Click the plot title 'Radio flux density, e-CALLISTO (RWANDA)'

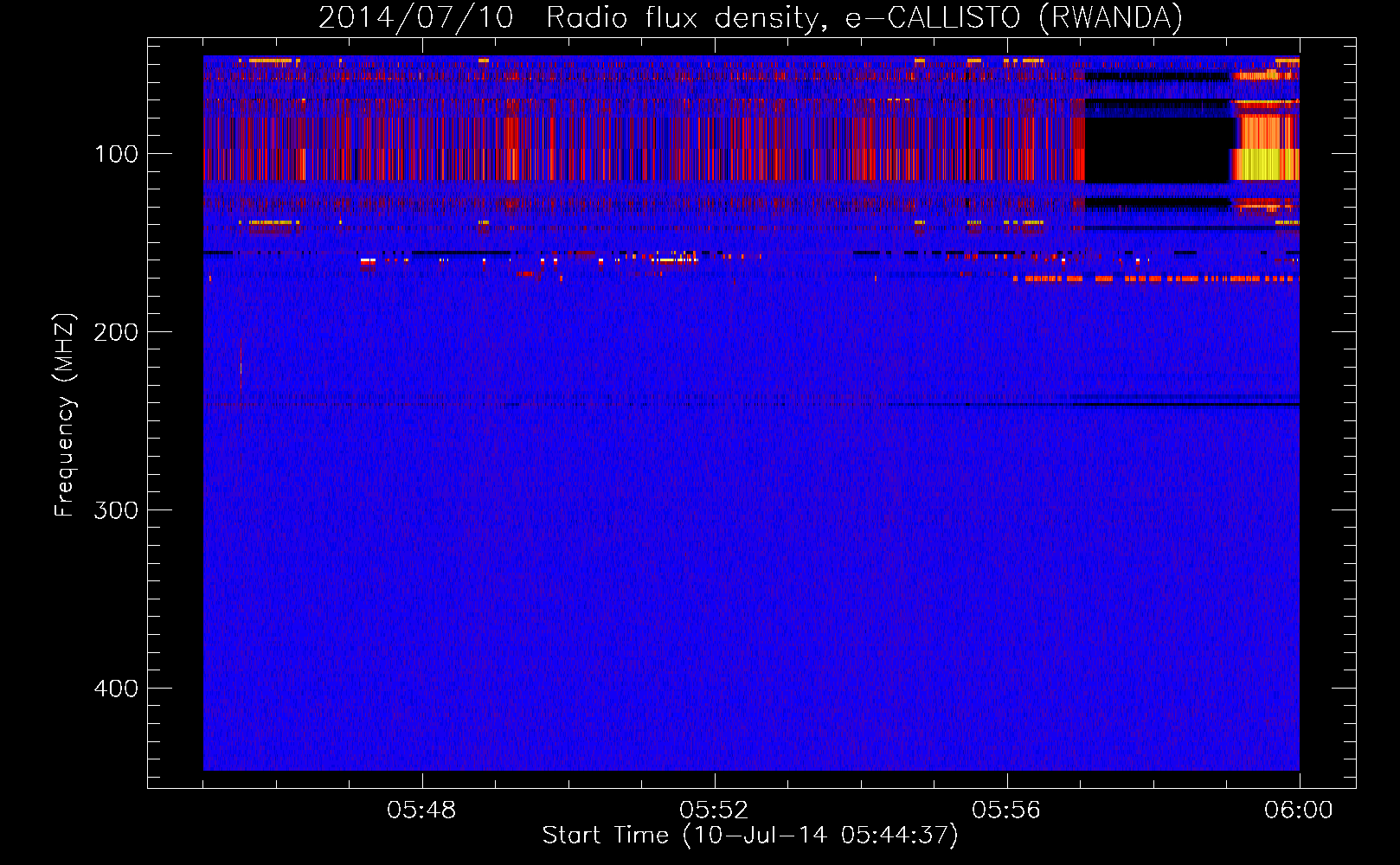(x=864, y=18)
